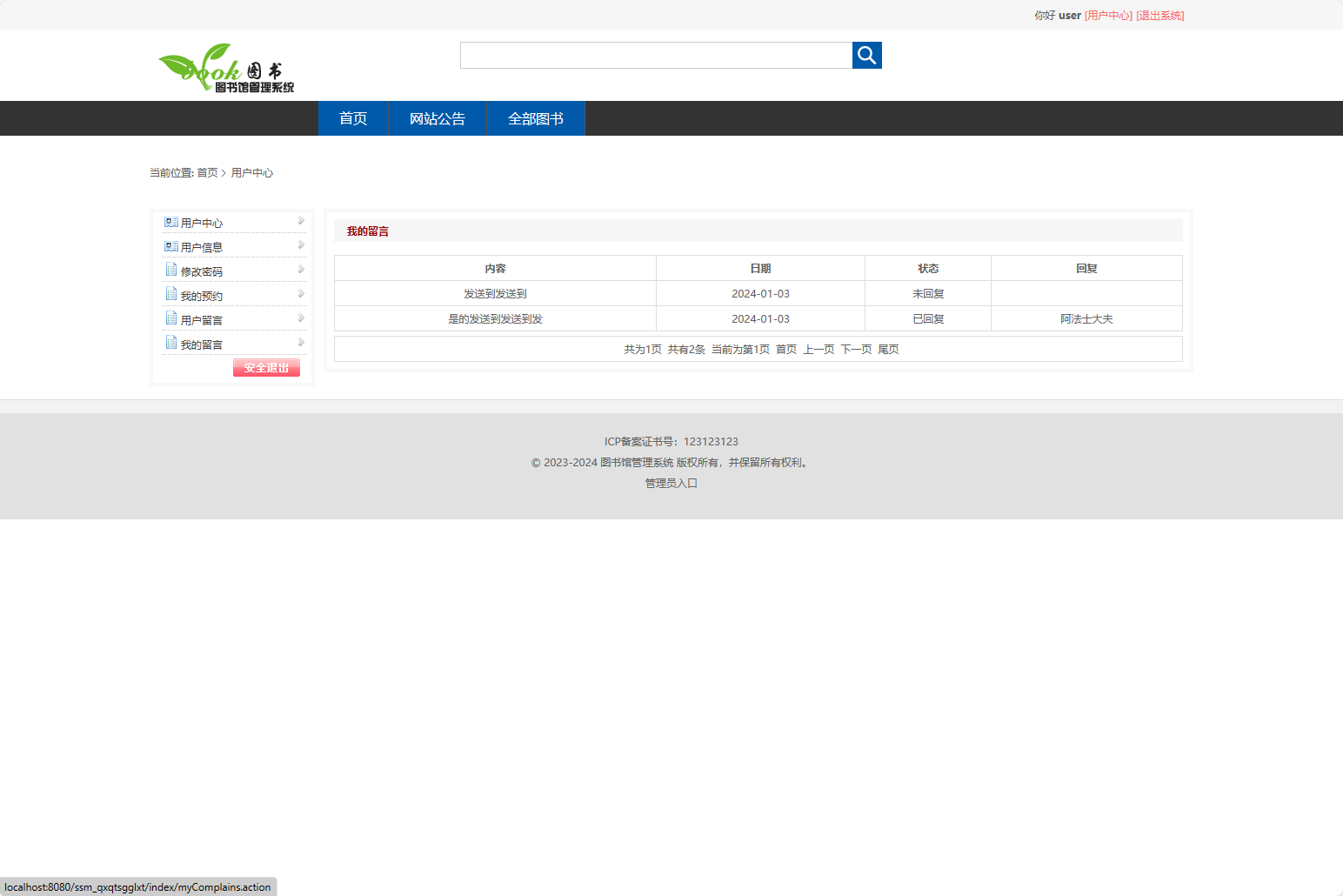The width and height of the screenshot is (1343, 896).
Task: Open the 管理员入口 footer link
Action: click(x=671, y=484)
